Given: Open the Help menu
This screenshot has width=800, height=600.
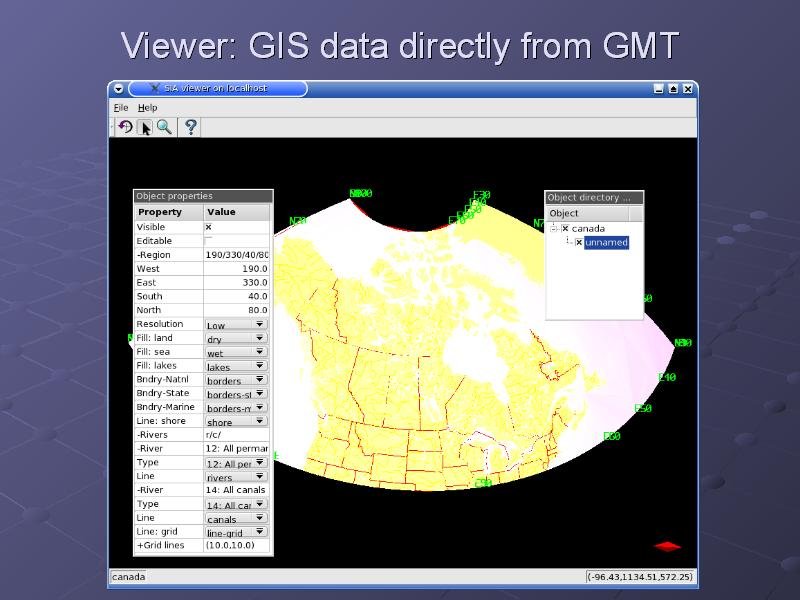Looking at the screenshot, I should pos(147,108).
